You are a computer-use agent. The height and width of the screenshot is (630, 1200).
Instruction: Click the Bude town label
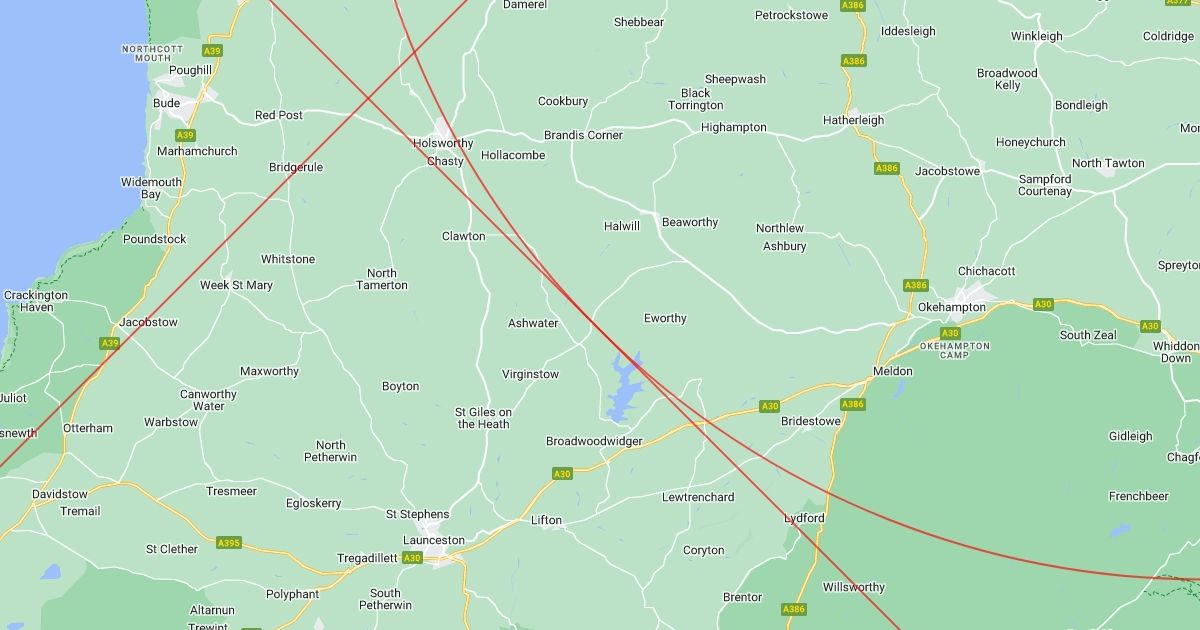(x=166, y=103)
